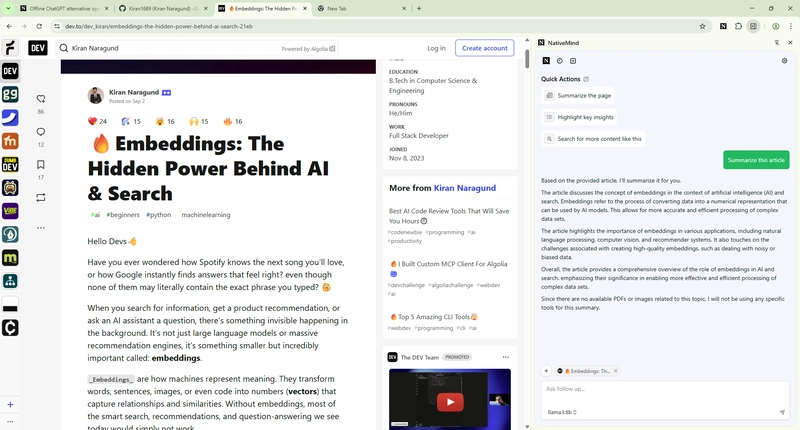Viewport: 800px width, 430px height.
Task: Remove the Embeddings page context chip
Action: [x=616, y=371]
